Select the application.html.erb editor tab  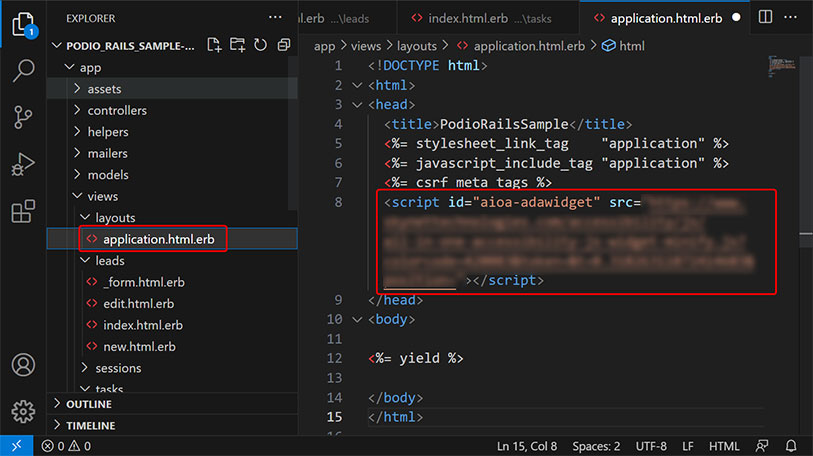point(667,18)
